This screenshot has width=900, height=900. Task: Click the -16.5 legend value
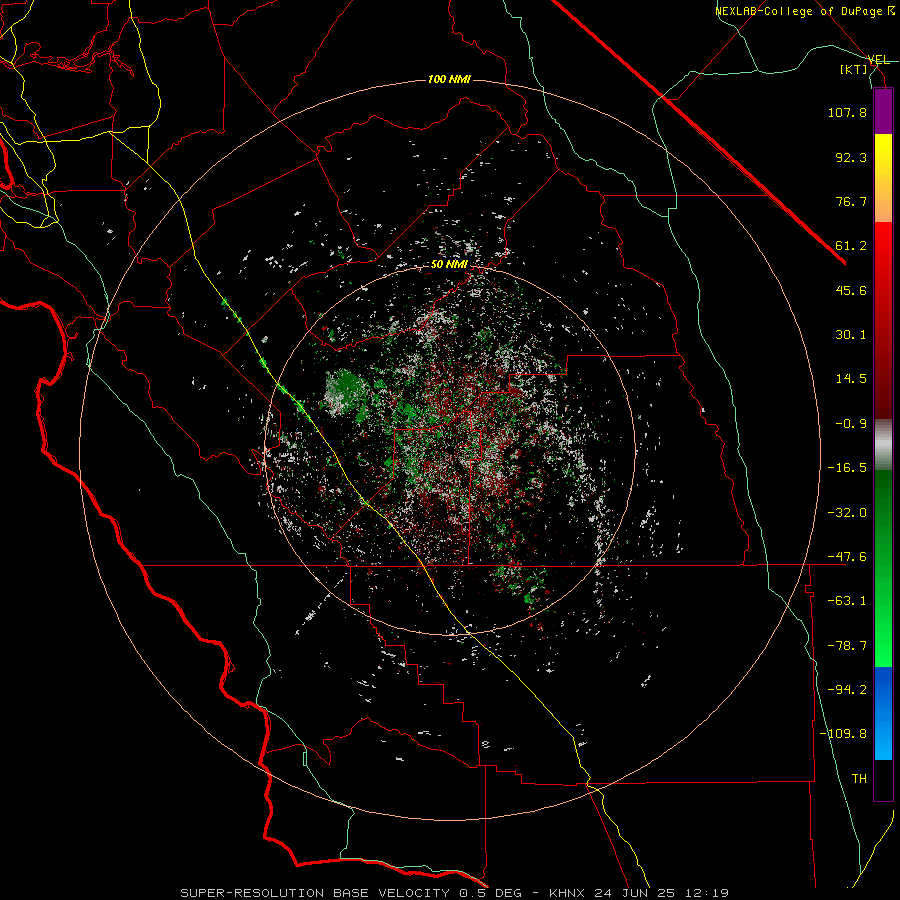click(x=847, y=468)
